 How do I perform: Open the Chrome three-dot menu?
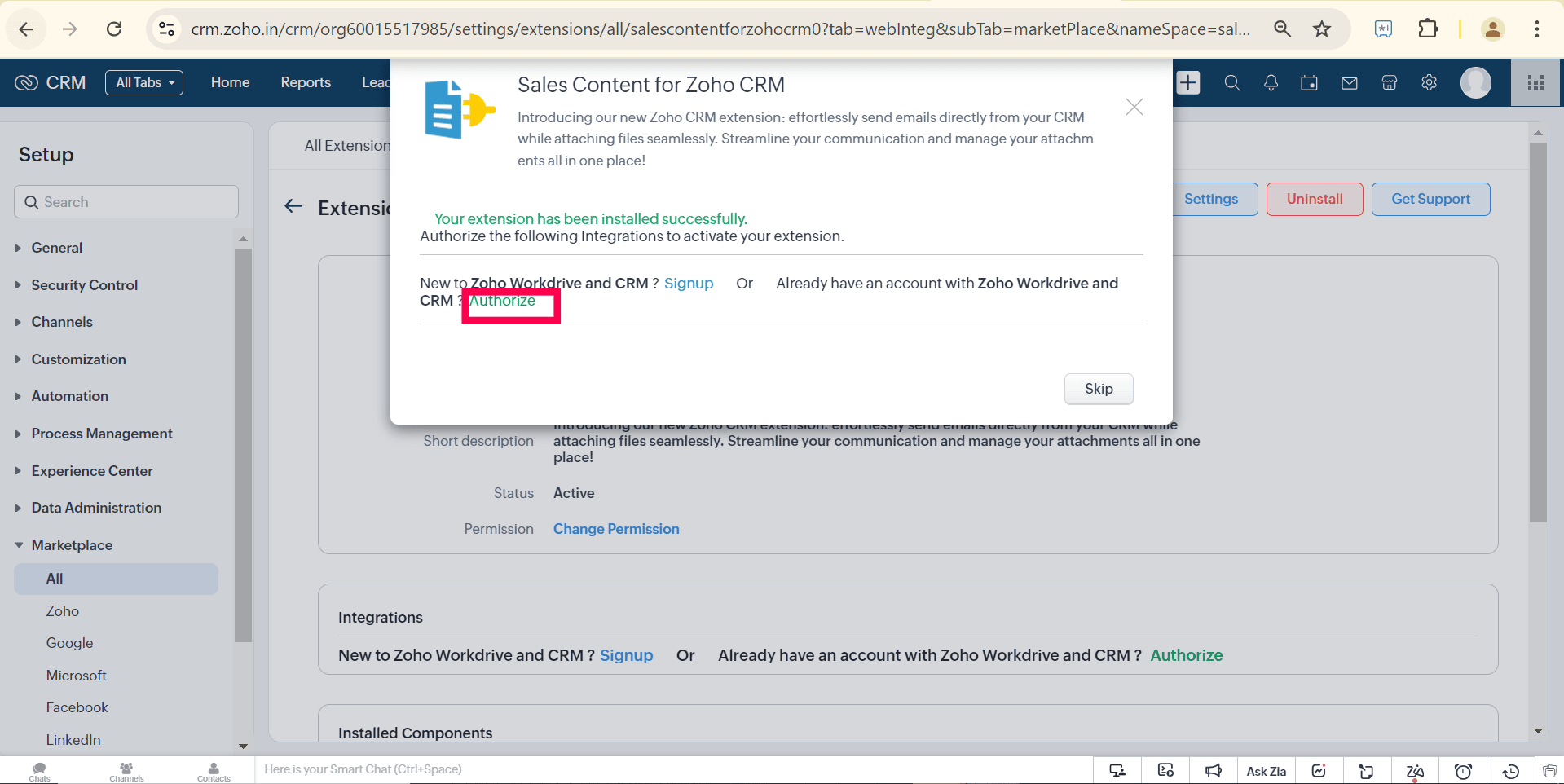coord(1537,29)
